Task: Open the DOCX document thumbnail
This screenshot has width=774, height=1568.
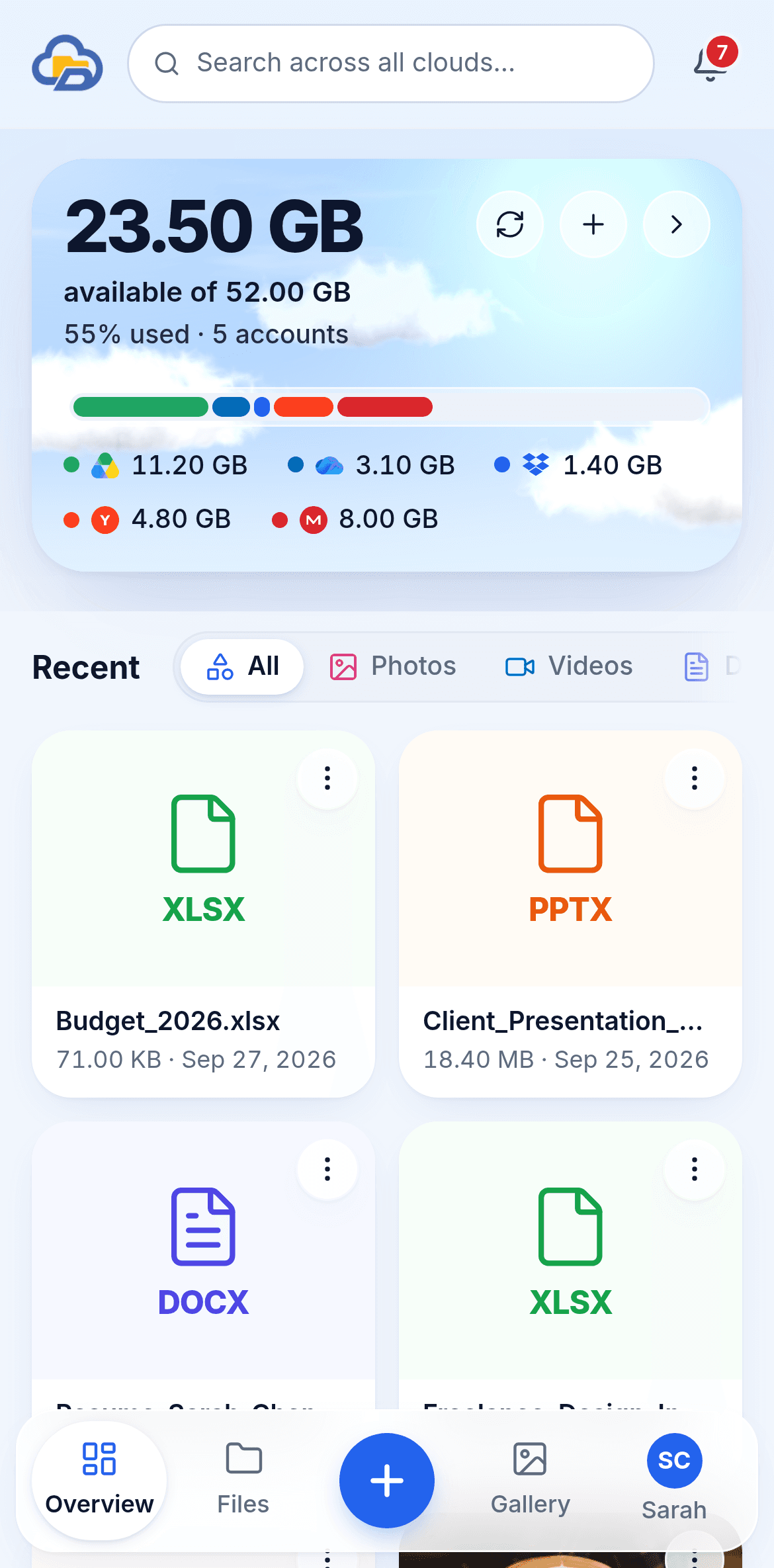Action: pyautogui.click(x=203, y=1250)
